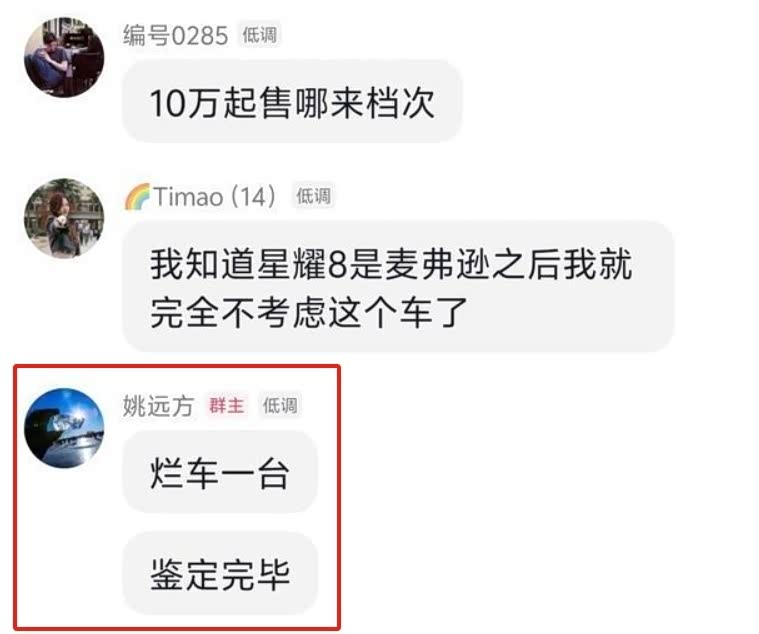Select the message bubble 烂车一台
759x634 pixels.
click(x=220, y=473)
